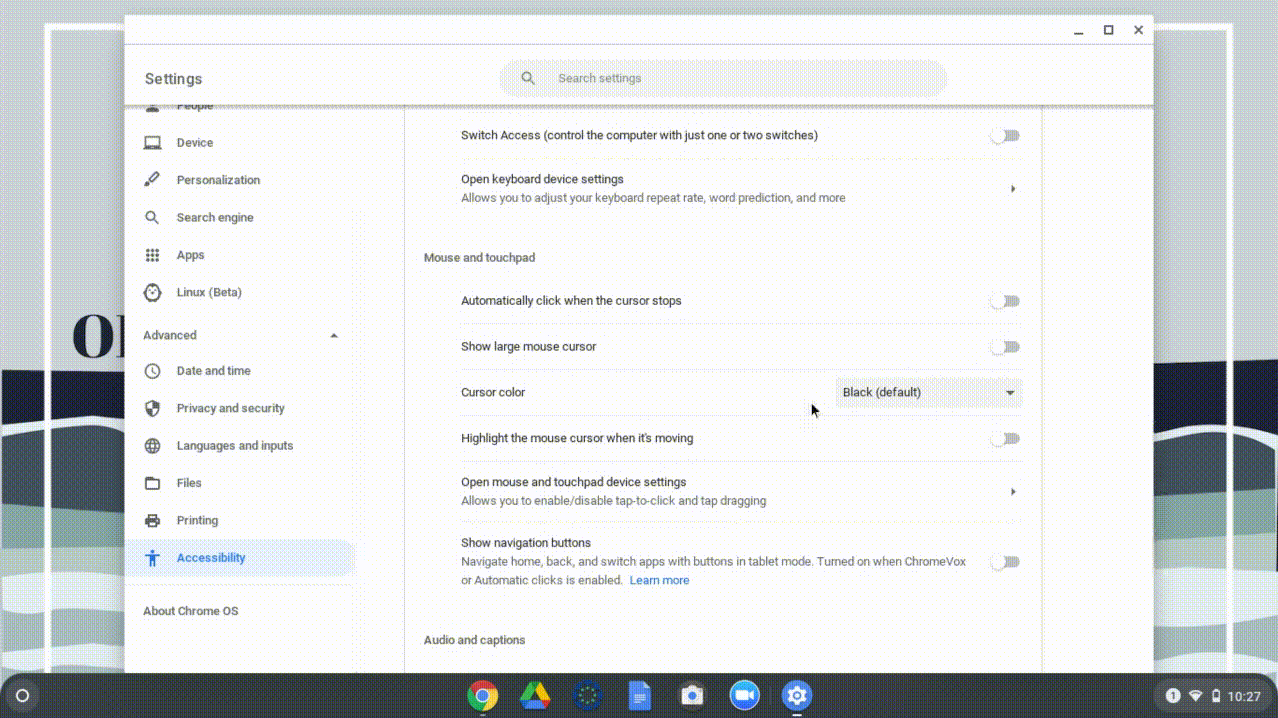Choose Black (default) cursor color

(928, 392)
